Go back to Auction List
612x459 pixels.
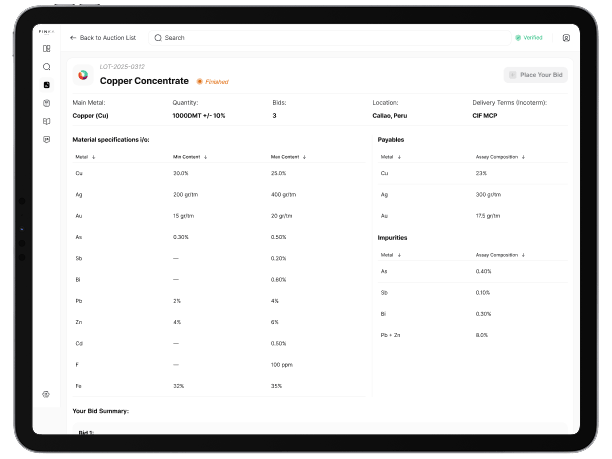tap(103, 38)
